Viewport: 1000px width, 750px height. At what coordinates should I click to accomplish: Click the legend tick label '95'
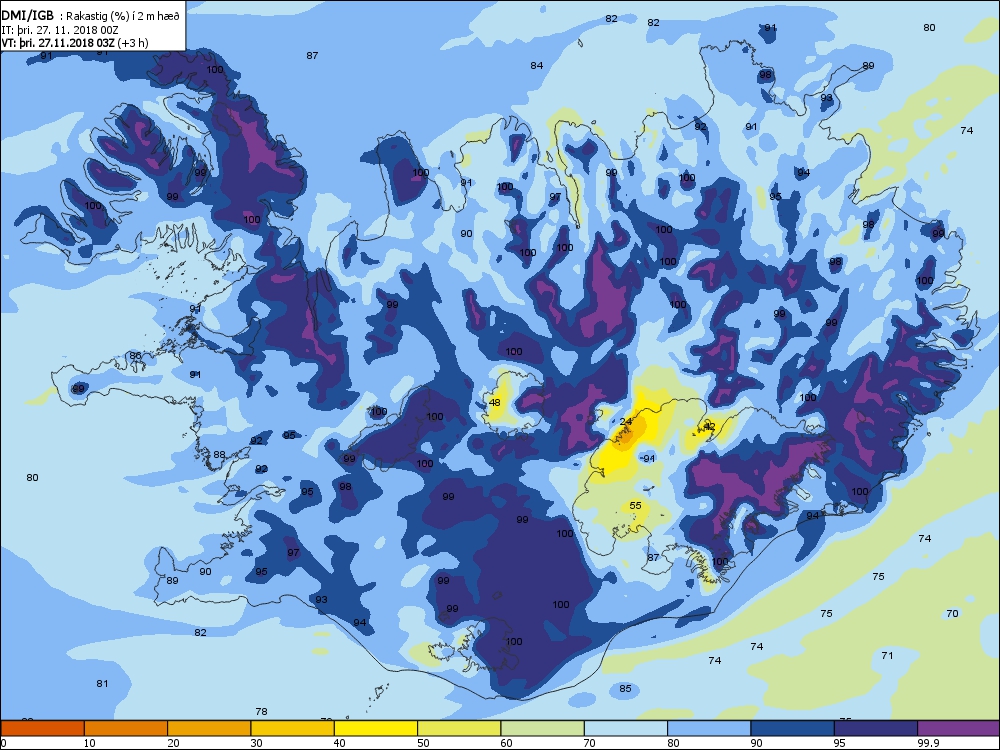(x=840, y=742)
